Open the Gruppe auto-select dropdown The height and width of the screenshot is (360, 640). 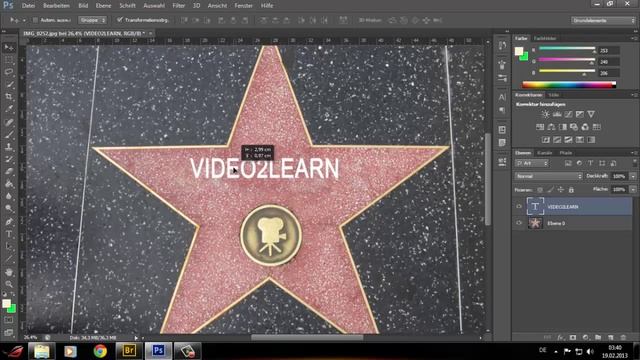tap(93, 20)
